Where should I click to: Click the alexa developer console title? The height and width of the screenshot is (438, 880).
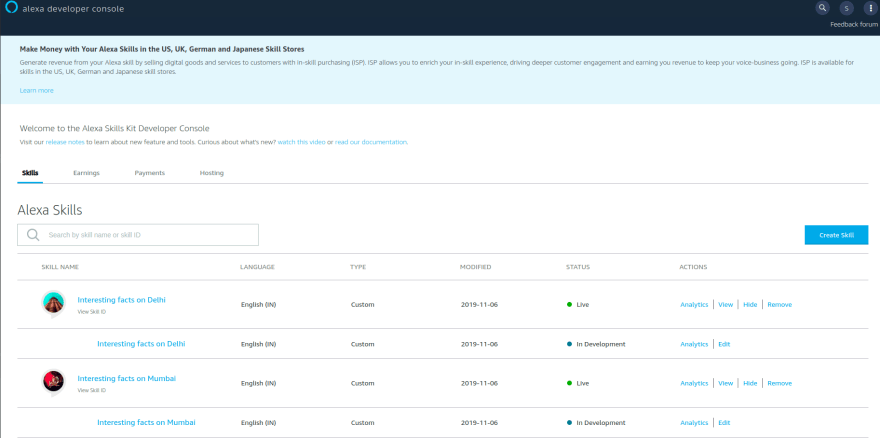[73, 9]
